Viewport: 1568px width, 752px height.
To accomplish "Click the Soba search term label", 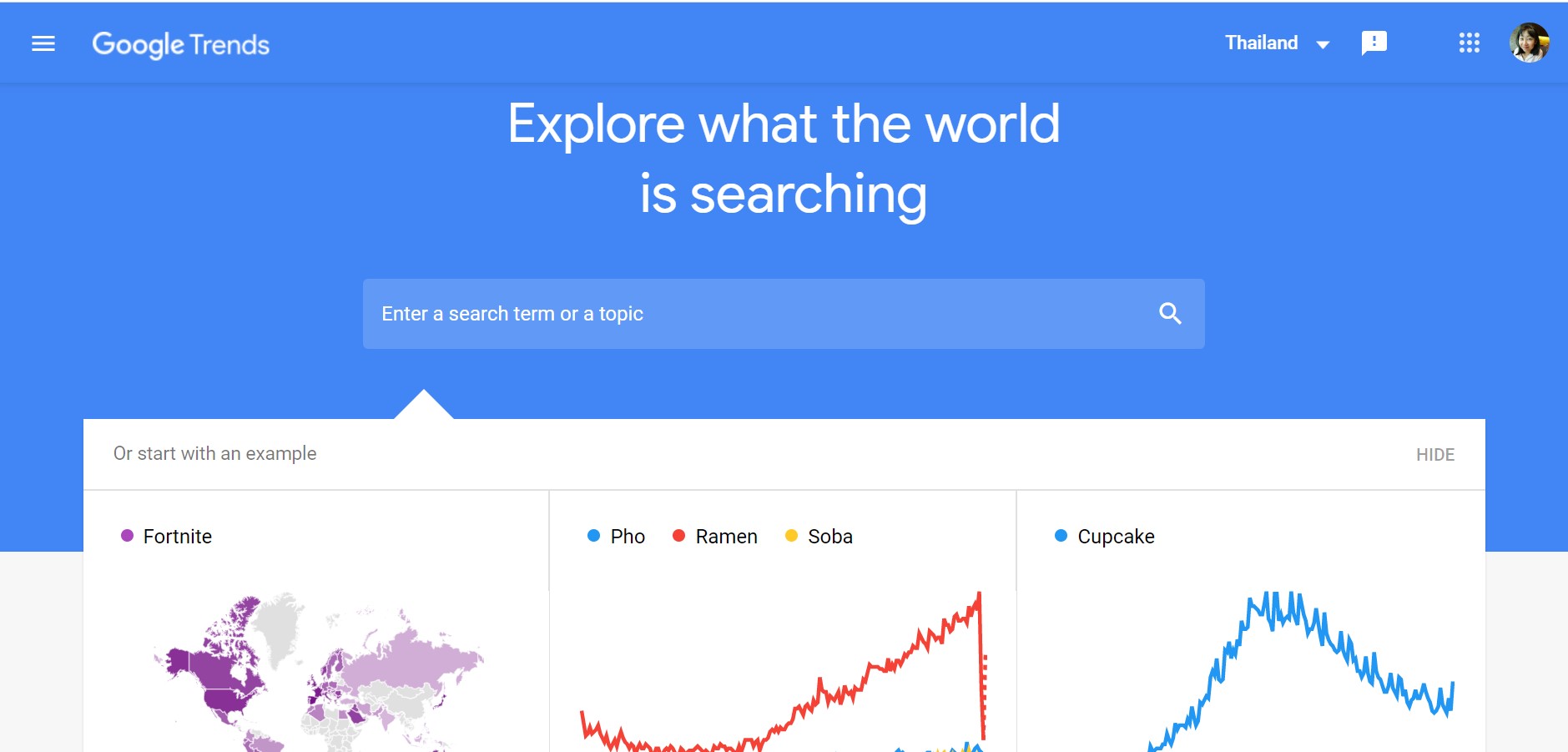I will pyautogui.click(x=829, y=537).
